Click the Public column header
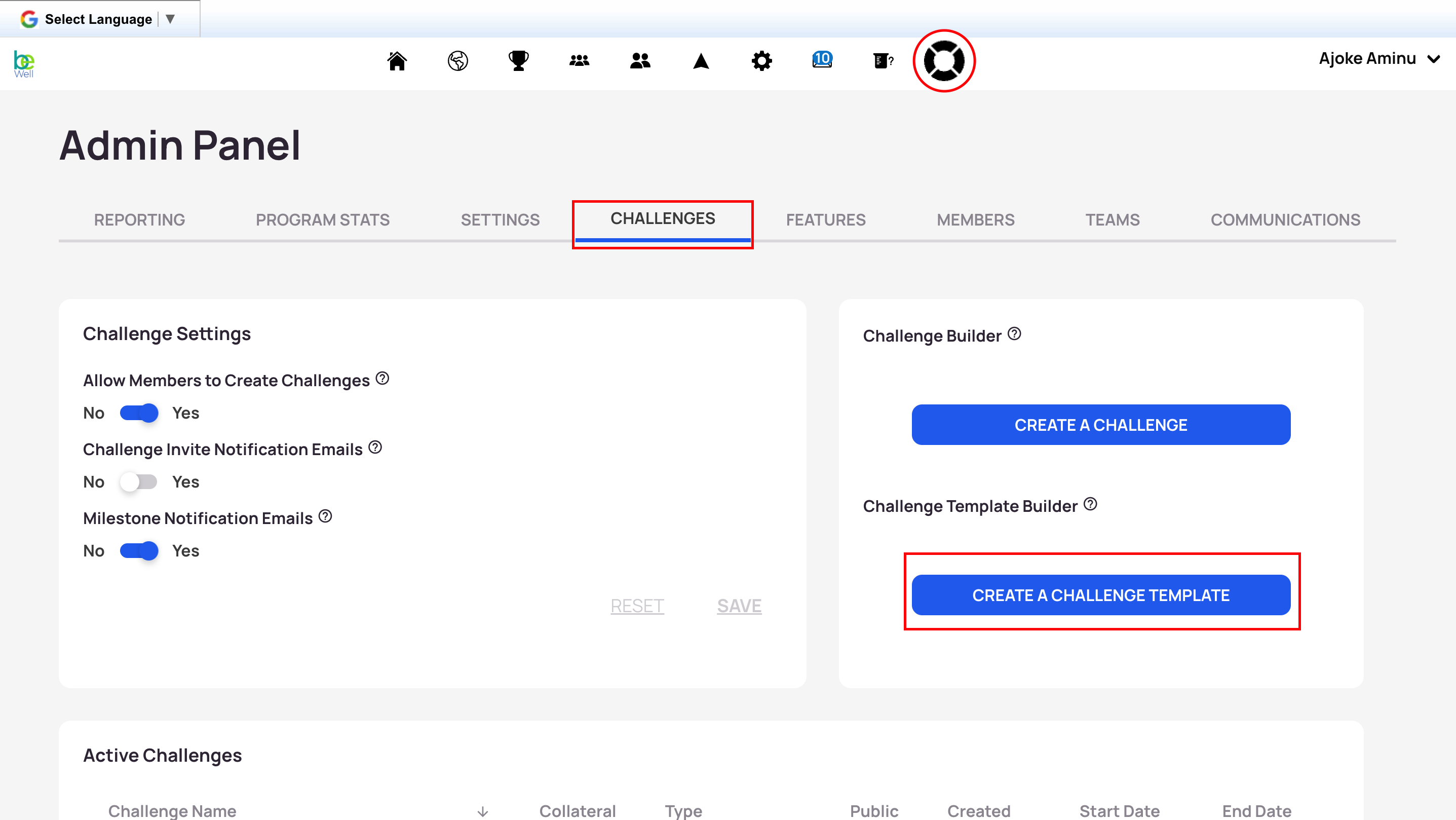 coord(874,811)
